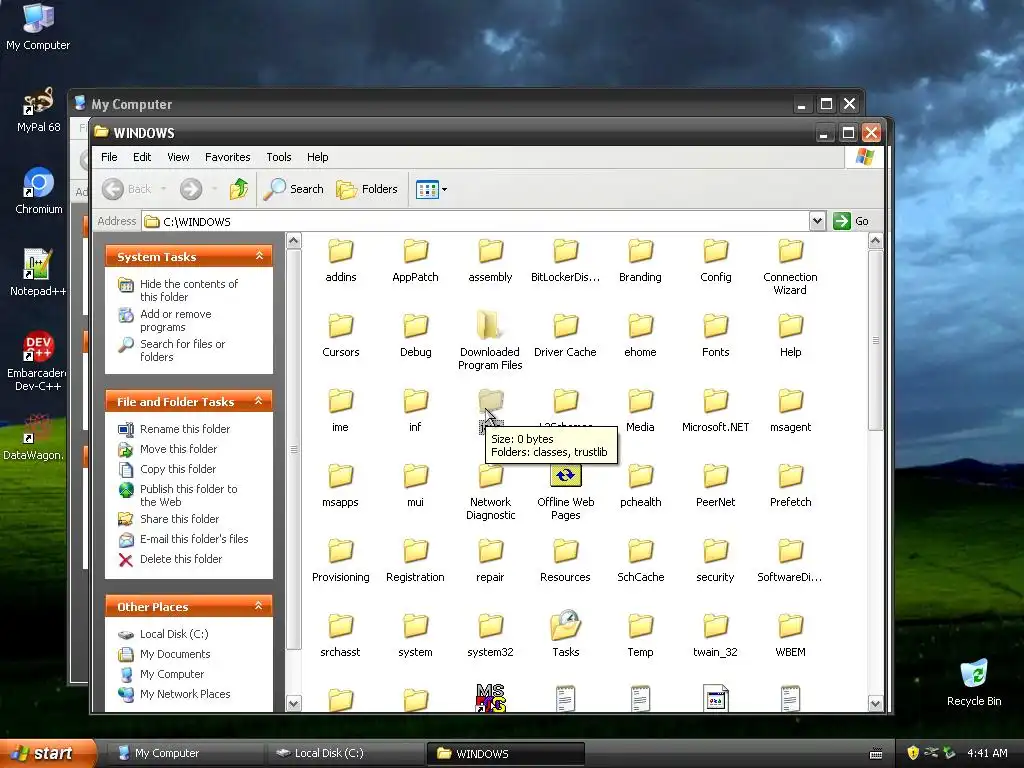The image size is (1024, 768).
Task: Select the Temp folder
Action: pos(640,635)
